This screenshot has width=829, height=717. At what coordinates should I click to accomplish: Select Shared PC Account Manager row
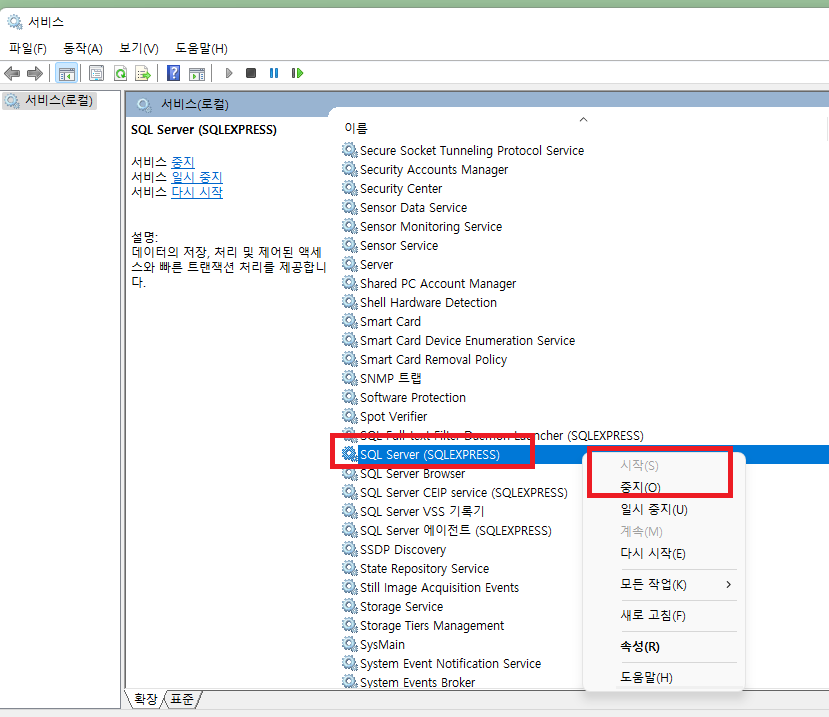[437, 284]
